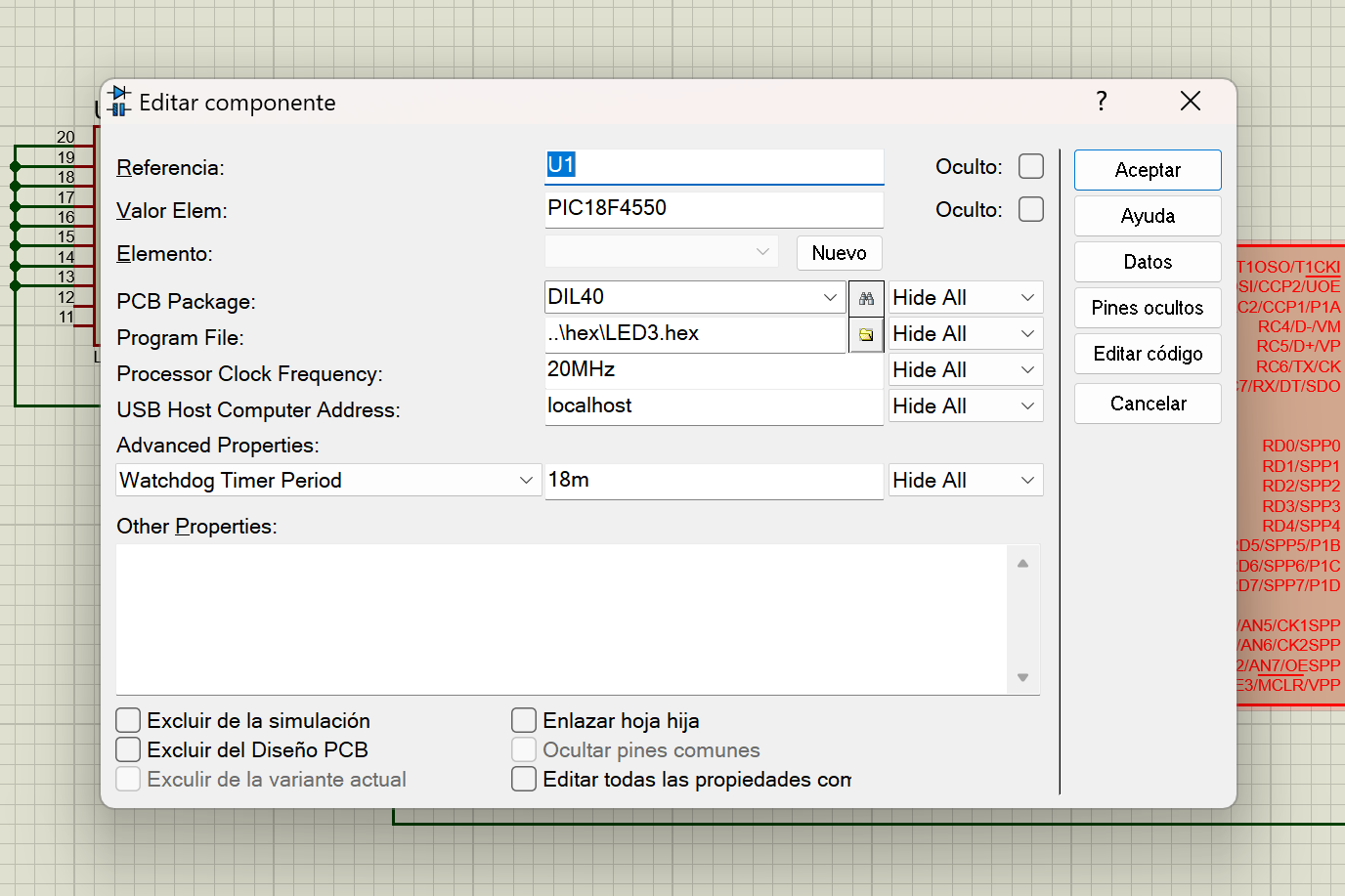The image size is (1345, 896).
Task: Click the Advanced Properties label
Action: tap(218, 445)
